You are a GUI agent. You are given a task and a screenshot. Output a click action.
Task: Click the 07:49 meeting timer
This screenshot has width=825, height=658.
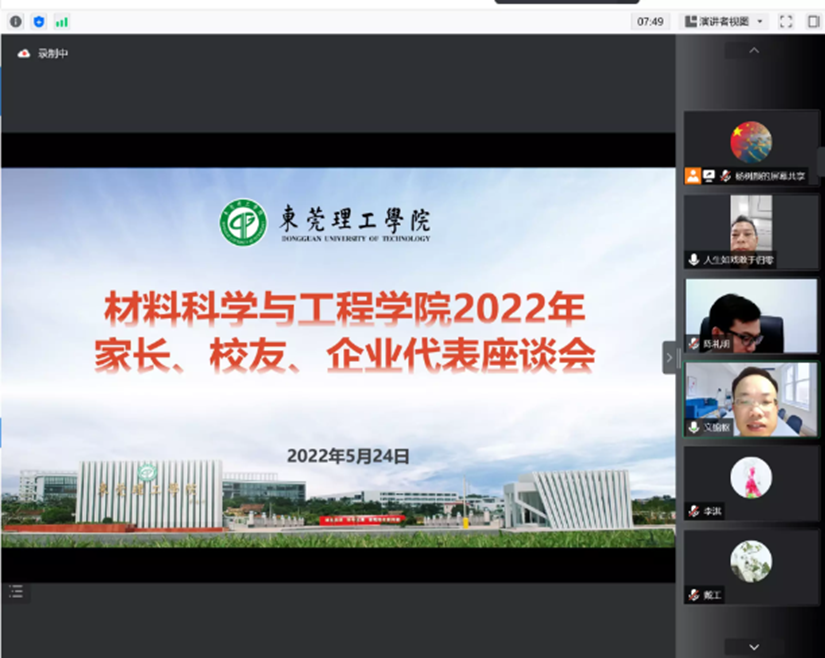pos(650,21)
